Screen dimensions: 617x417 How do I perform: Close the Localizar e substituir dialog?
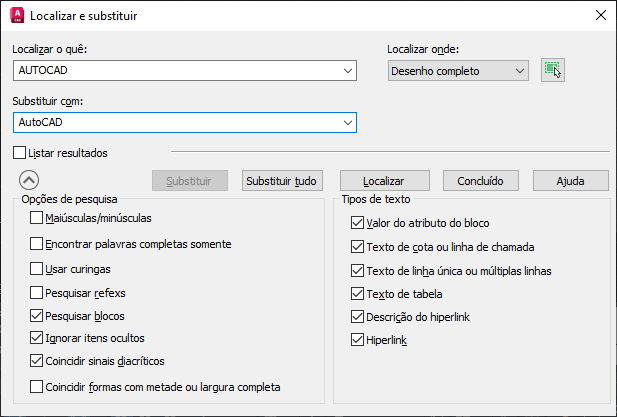[x=600, y=16]
